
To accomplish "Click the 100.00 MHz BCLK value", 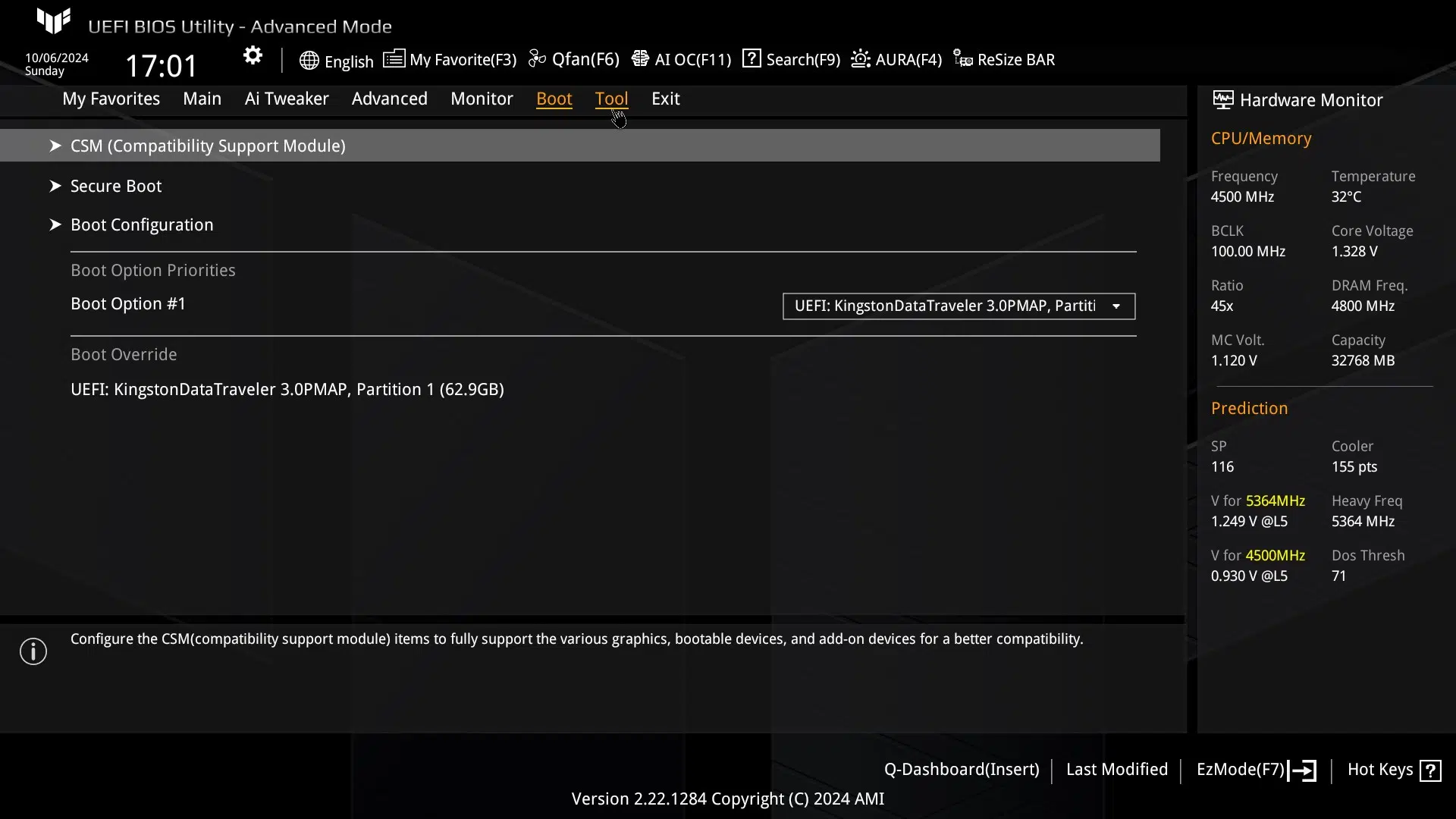I will point(1248,251).
